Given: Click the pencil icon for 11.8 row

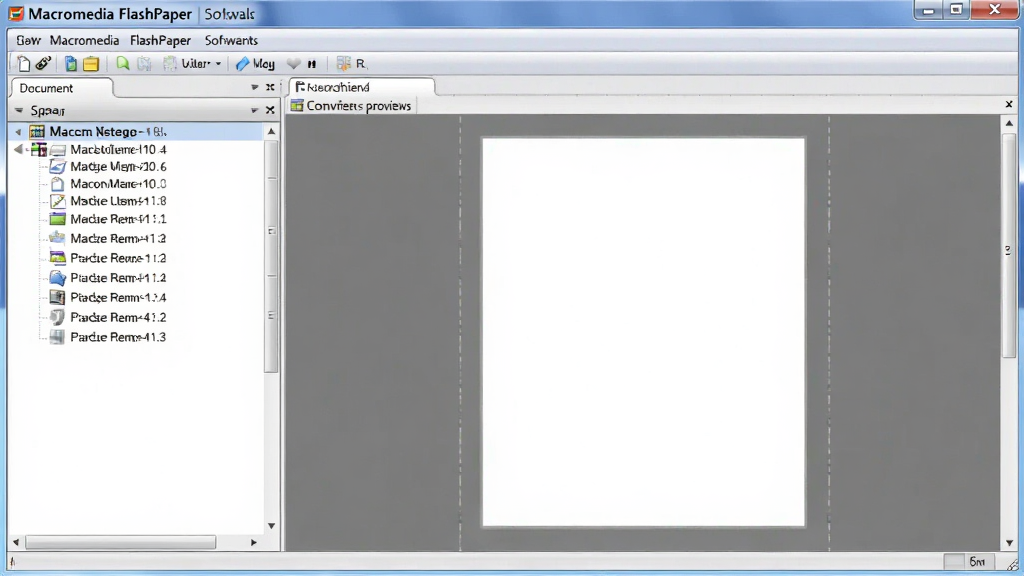Looking at the screenshot, I should (57, 201).
